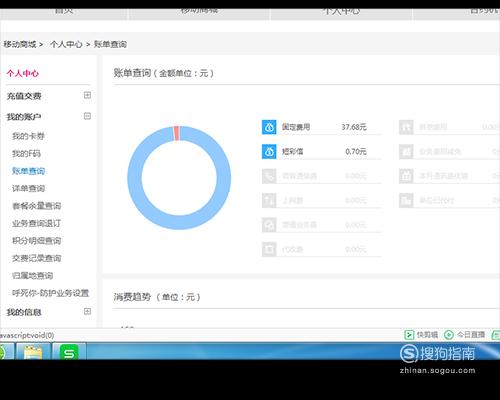Click the blue 固定费用 icon
Image resolution: width=500 pixels, height=400 pixels.
pyautogui.click(x=269, y=127)
